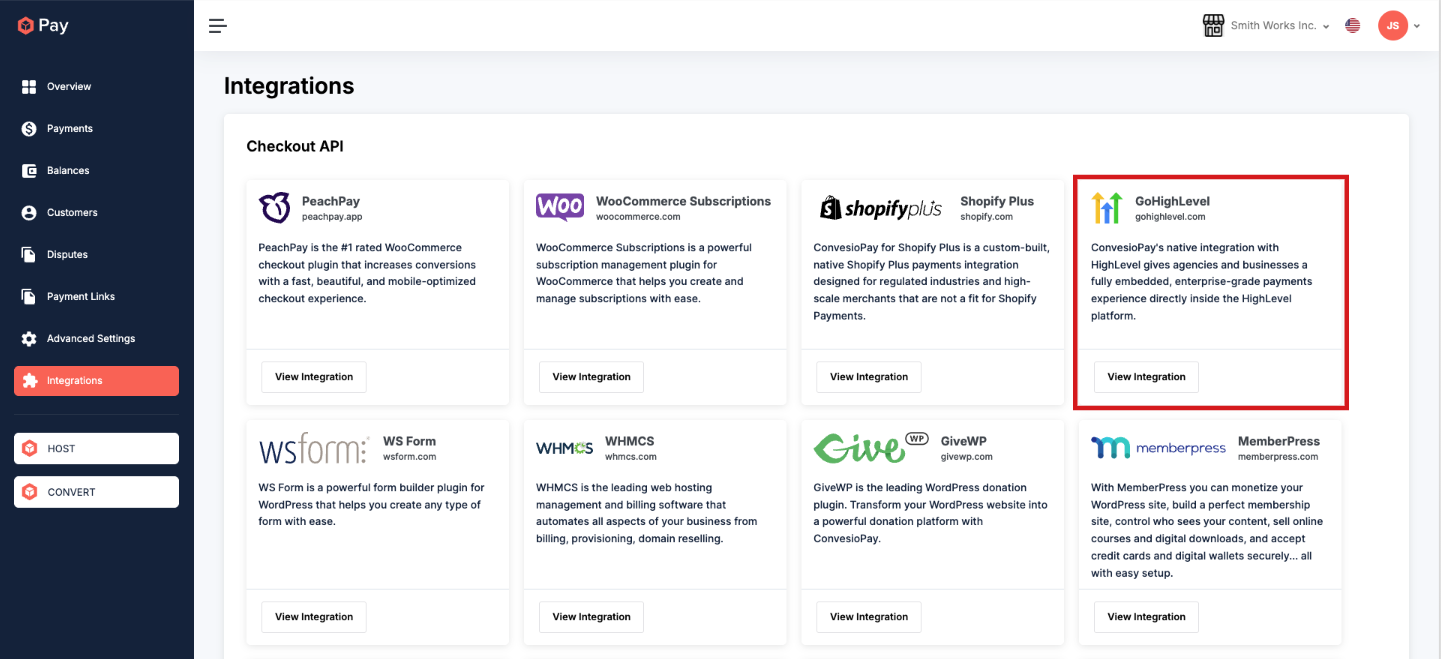Screen dimensions: 1441x659
Task: Click the HOST product button
Action: click(96, 449)
